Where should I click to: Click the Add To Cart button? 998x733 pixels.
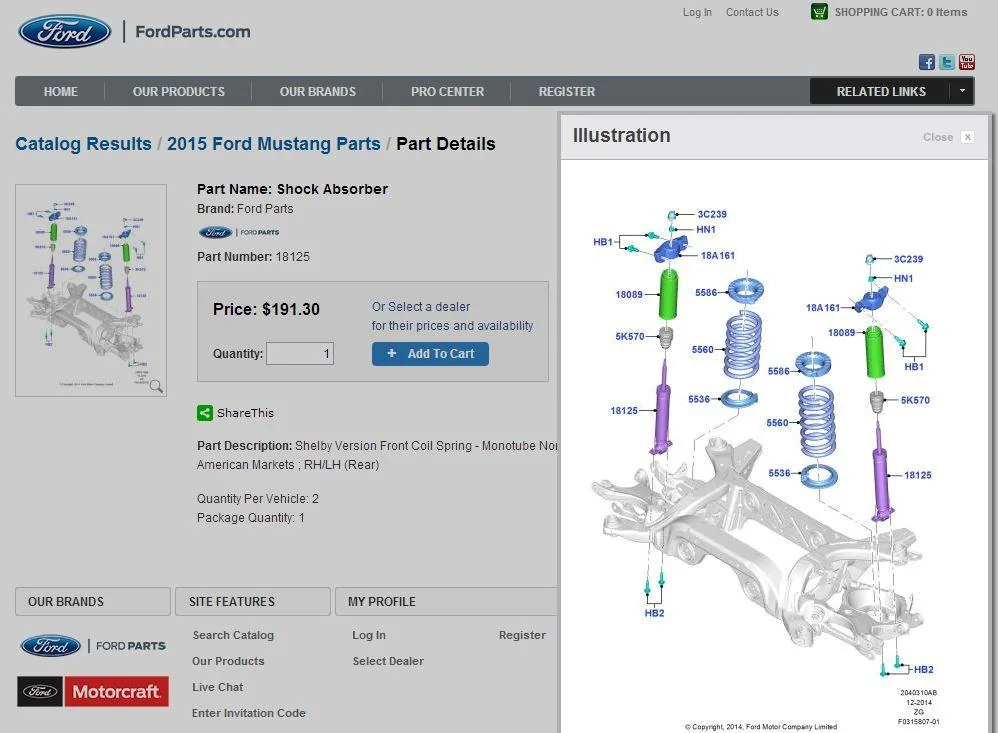[430, 354]
